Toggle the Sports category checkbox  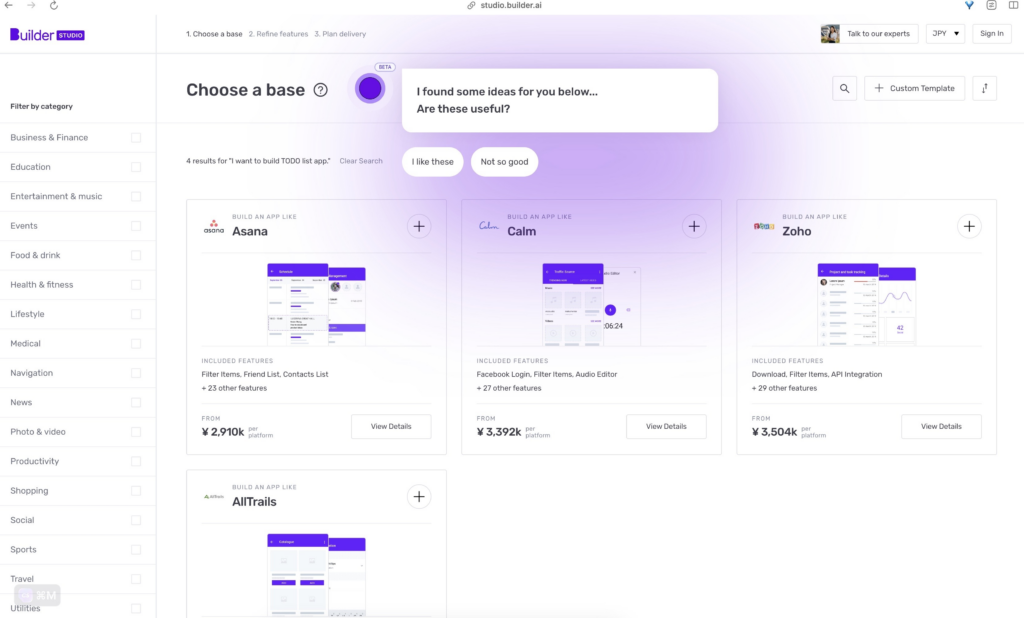pos(136,549)
